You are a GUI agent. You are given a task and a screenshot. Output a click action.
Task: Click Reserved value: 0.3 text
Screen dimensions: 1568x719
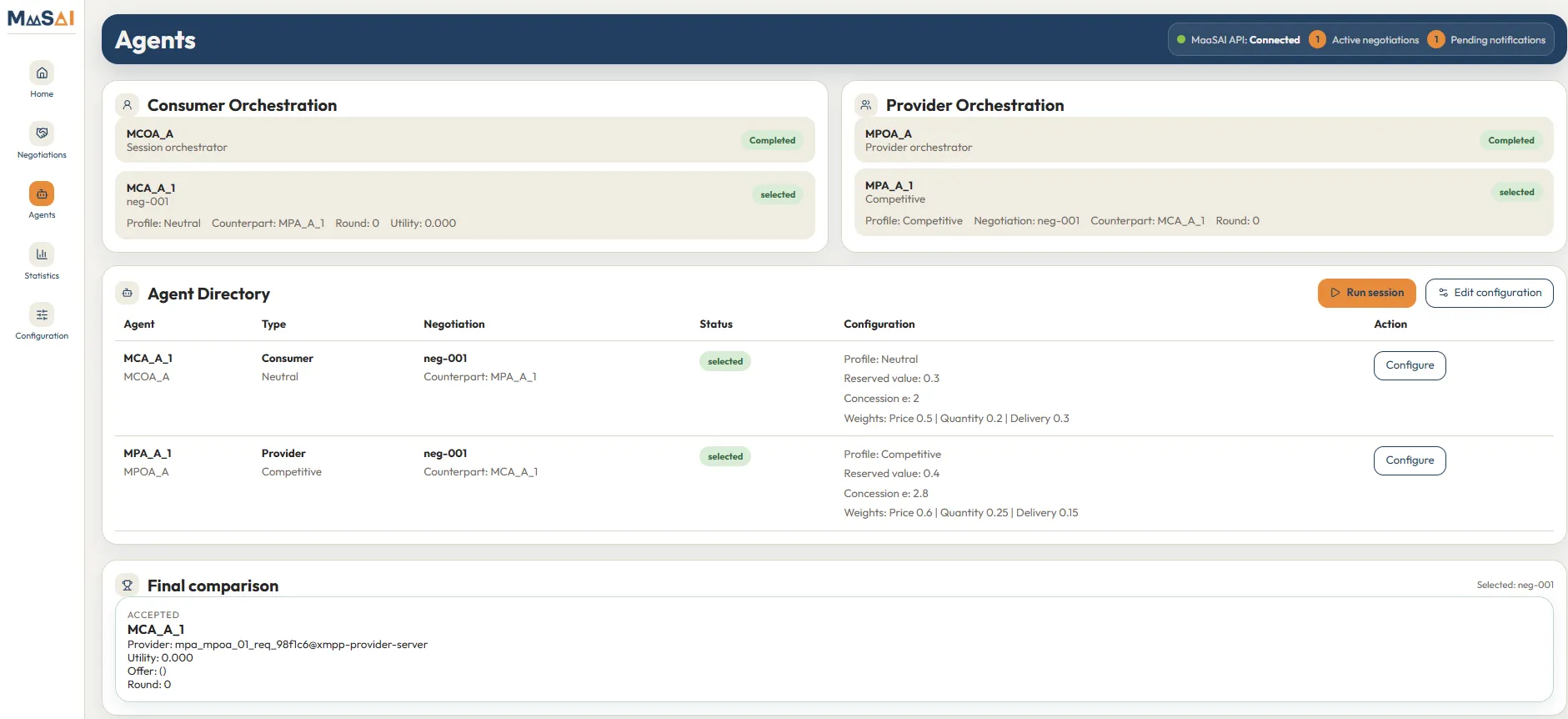tap(891, 379)
